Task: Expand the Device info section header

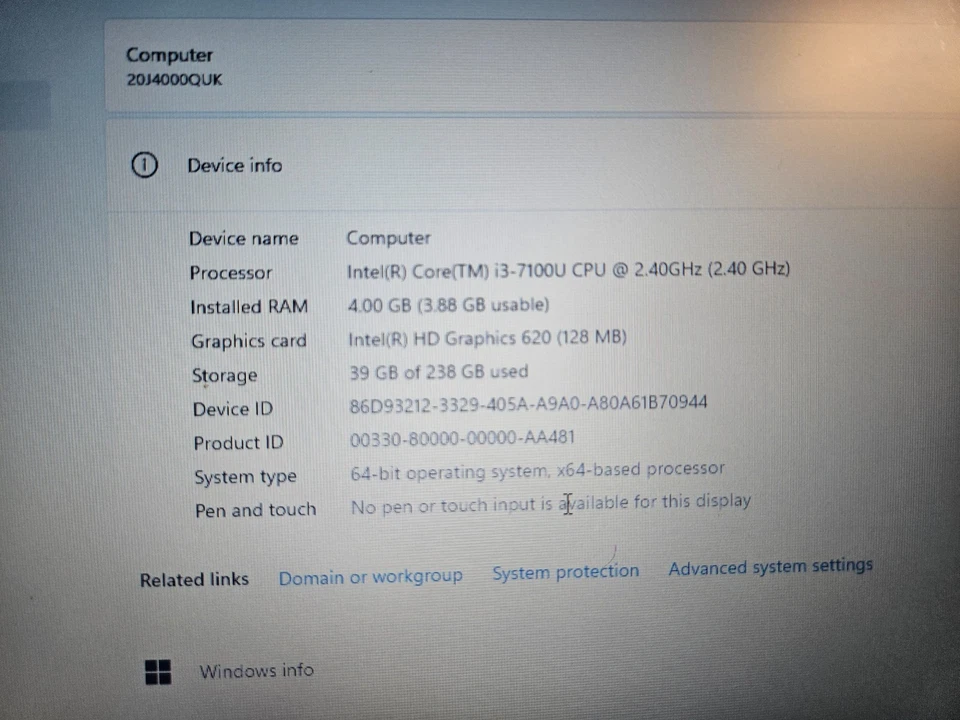Action: (533, 165)
